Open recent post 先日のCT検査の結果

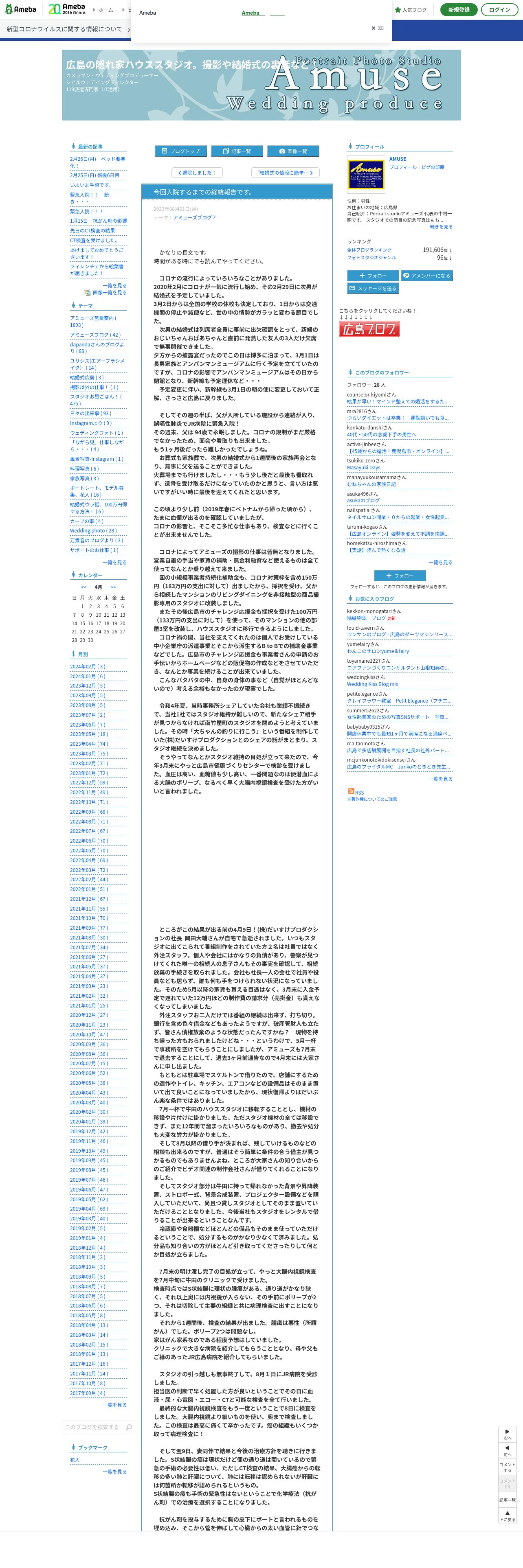pos(92,231)
